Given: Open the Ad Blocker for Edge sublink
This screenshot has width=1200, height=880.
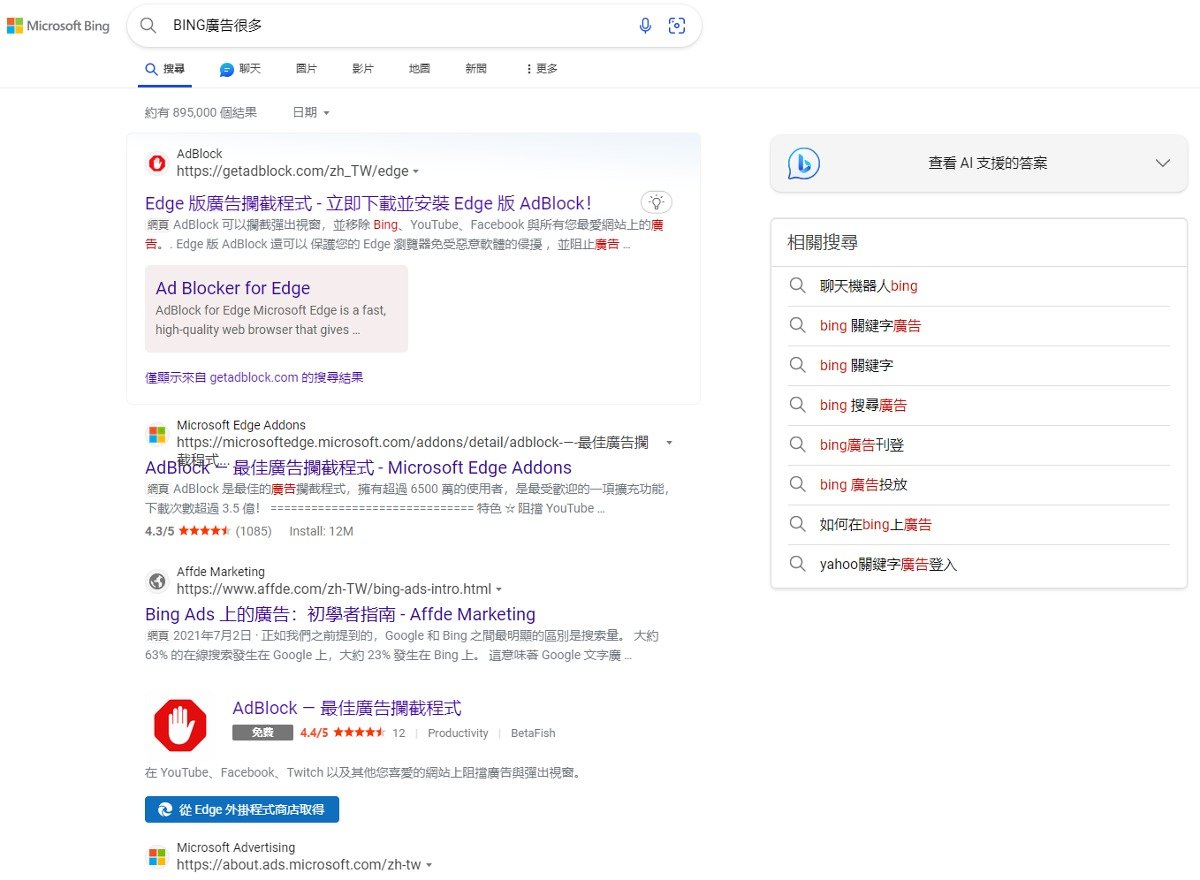Looking at the screenshot, I should point(233,288).
